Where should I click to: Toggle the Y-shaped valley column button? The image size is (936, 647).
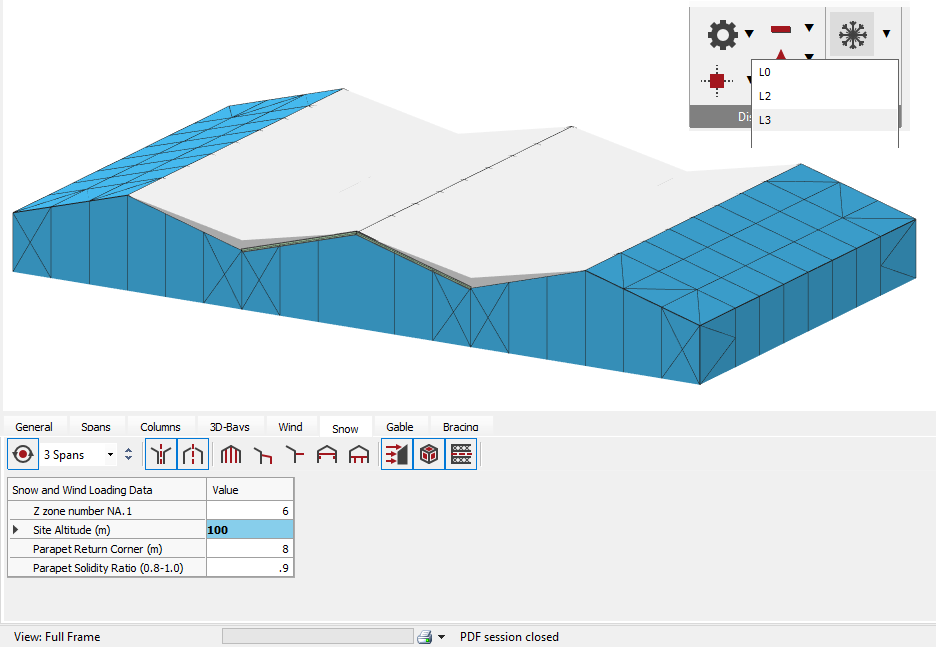point(160,454)
